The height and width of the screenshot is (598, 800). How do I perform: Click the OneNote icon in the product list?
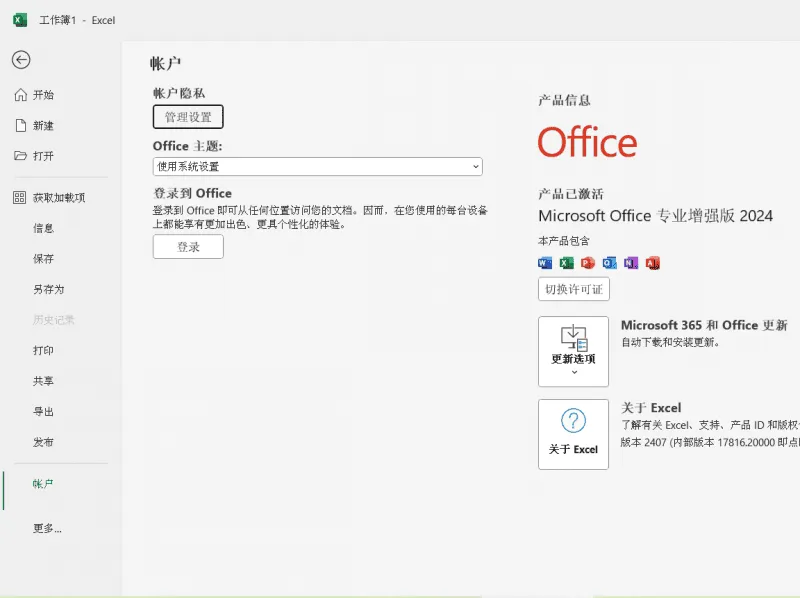[x=630, y=263]
